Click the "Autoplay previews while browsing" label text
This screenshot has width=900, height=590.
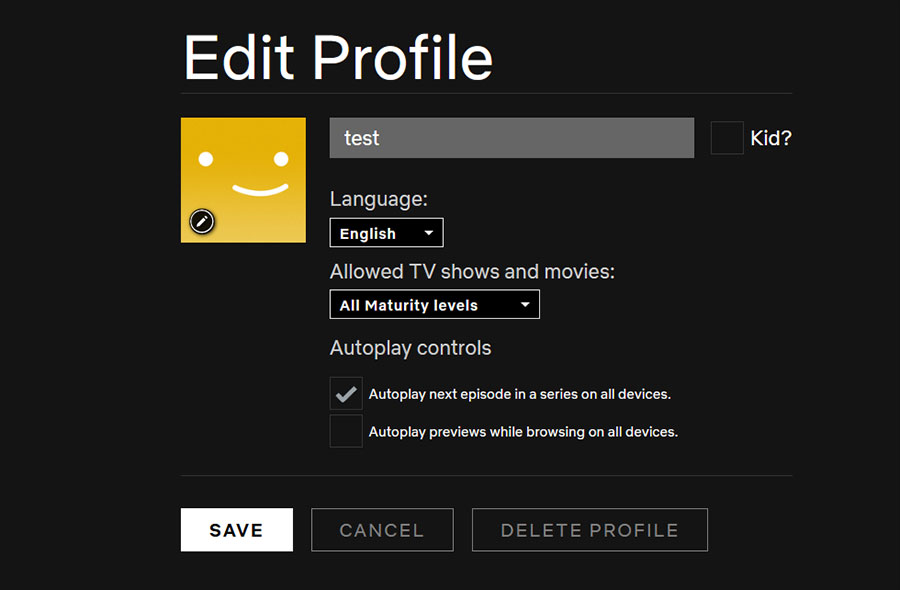click(x=523, y=432)
